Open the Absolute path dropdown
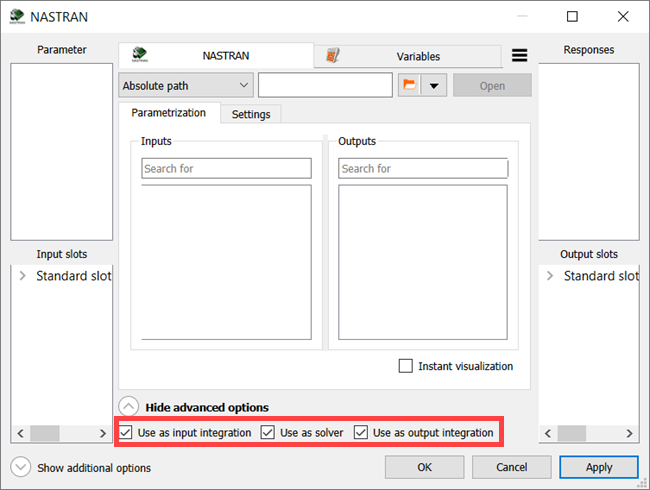 pos(186,85)
